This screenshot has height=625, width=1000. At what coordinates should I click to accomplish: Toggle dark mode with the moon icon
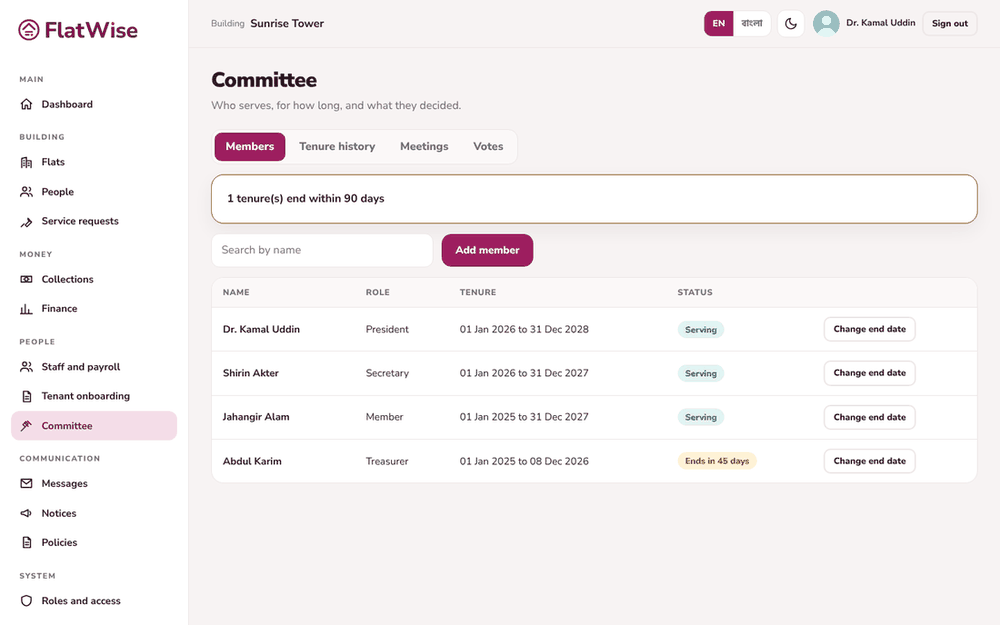pos(791,24)
